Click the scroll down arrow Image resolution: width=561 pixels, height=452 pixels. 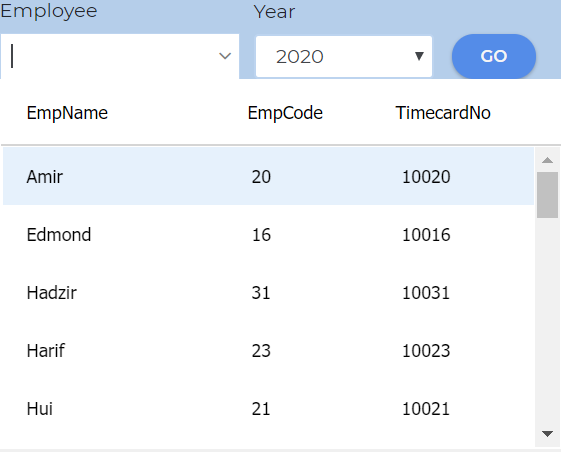547,434
